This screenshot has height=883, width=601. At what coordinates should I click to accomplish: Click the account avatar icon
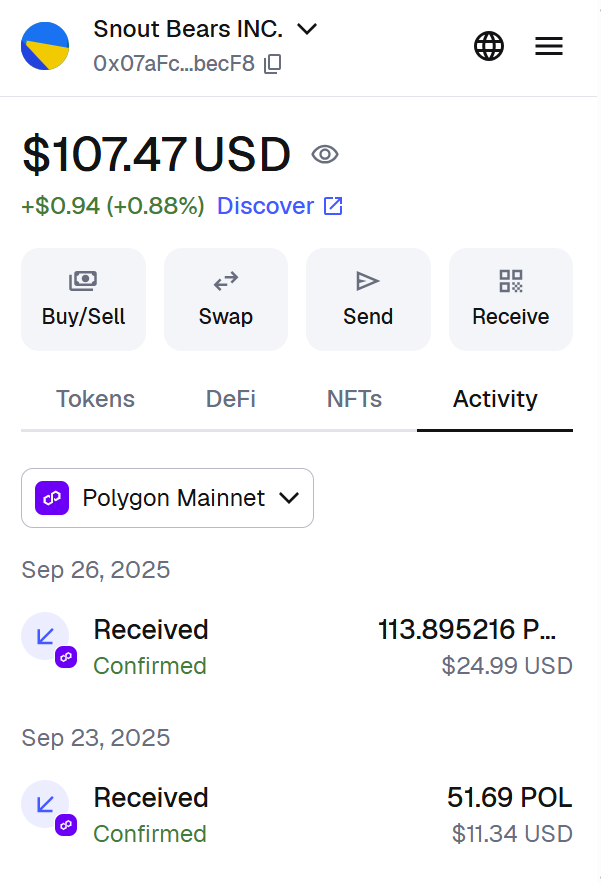pyautogui.click(x=45, y=46)
